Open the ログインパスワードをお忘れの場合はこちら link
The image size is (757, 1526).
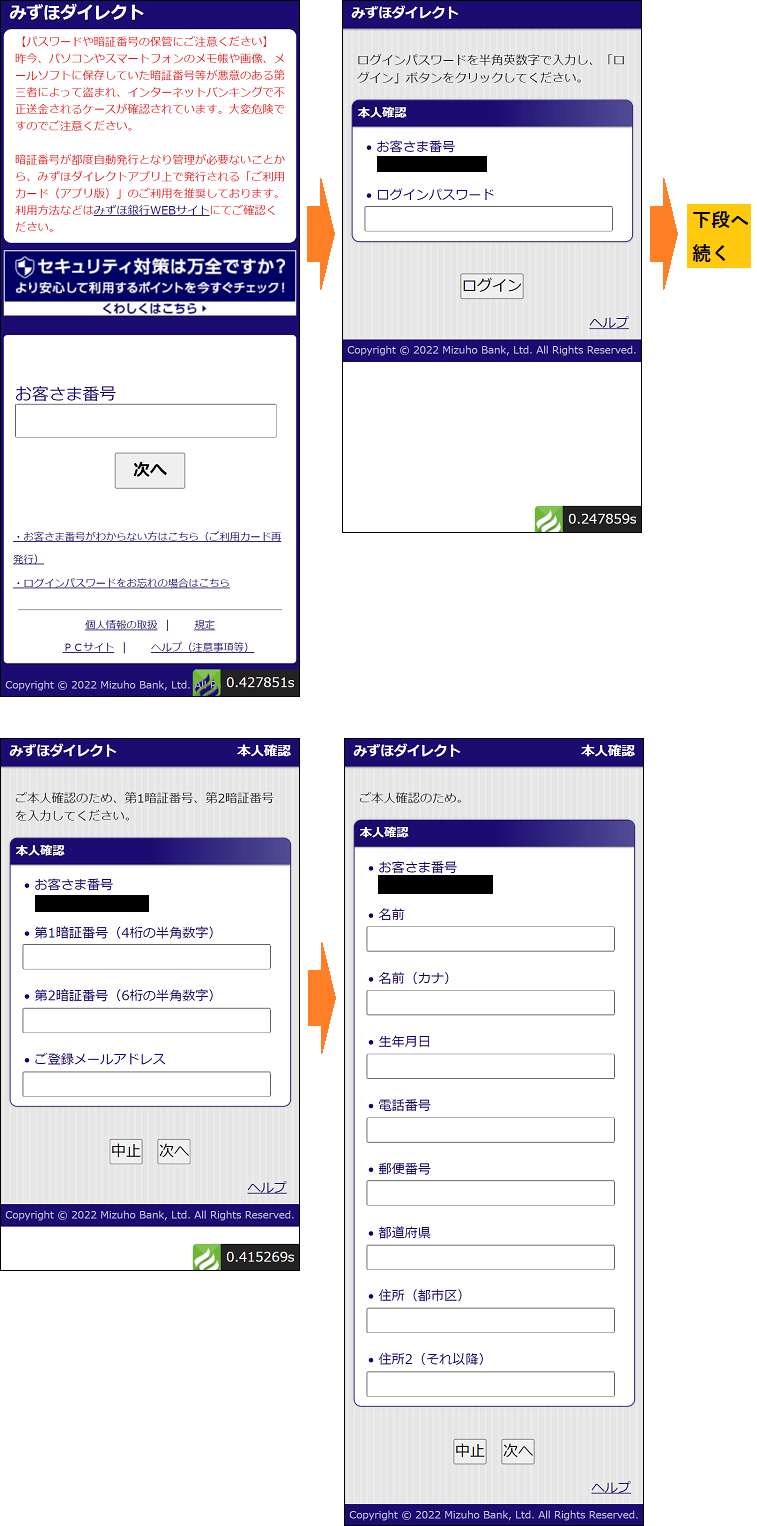(x=122, y=583)
